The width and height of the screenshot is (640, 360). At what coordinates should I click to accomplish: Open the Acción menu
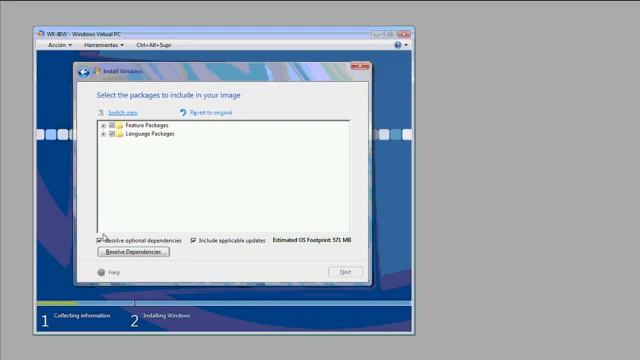60,45
